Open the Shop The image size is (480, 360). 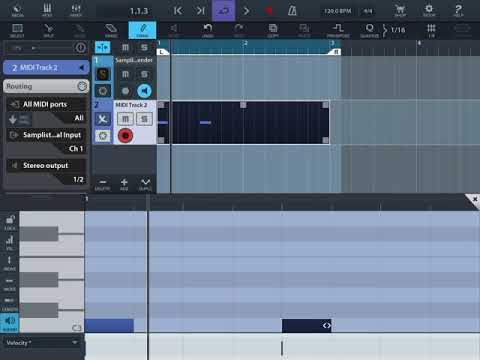click(400, 11)
